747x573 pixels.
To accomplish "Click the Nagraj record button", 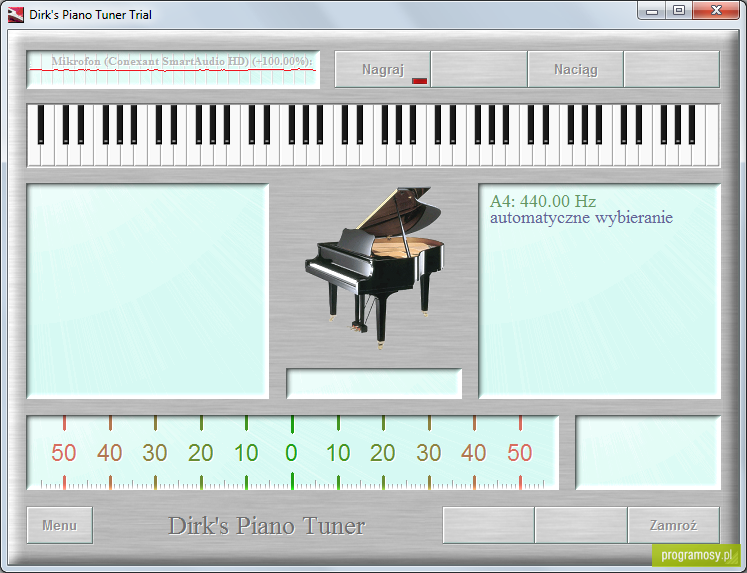I will (x=383, y=70).
